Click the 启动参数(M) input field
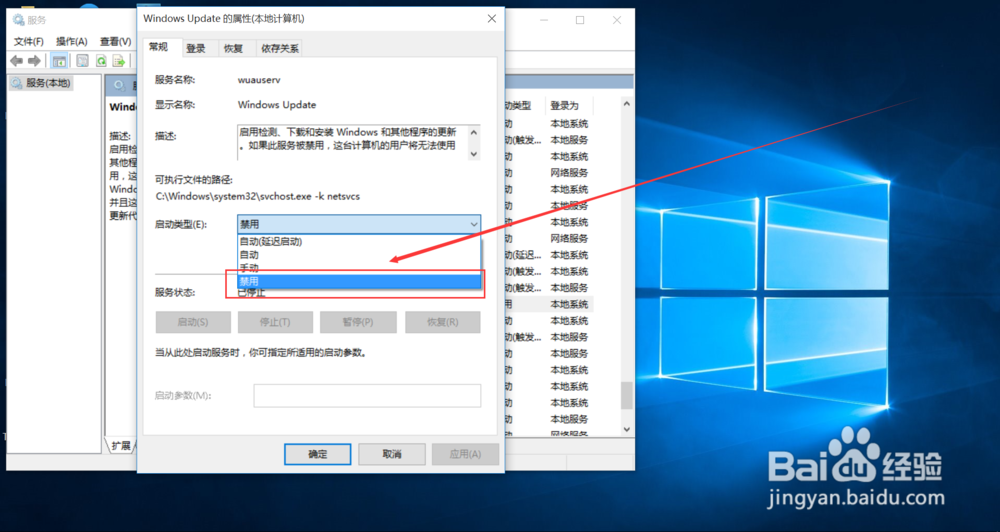Viewport: 1000px width, 532px height. (367, 395)
